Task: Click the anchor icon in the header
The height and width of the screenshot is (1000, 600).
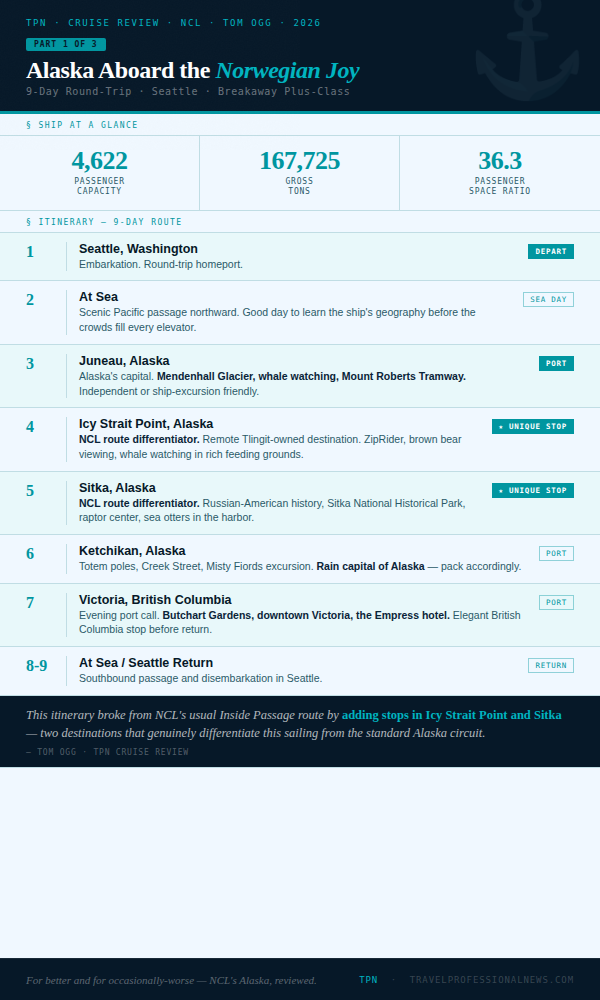Action: (x=527, y=50)
